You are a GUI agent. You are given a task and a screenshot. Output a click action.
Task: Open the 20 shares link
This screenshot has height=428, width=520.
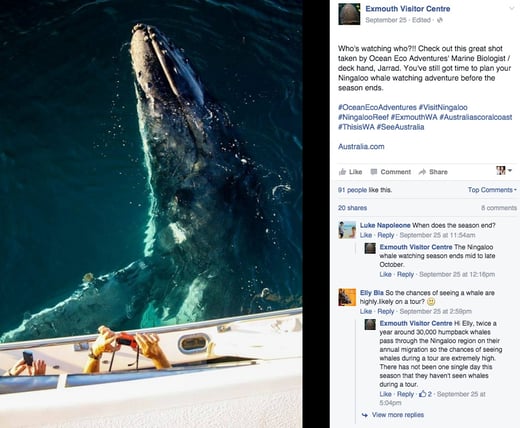[352, 208]
